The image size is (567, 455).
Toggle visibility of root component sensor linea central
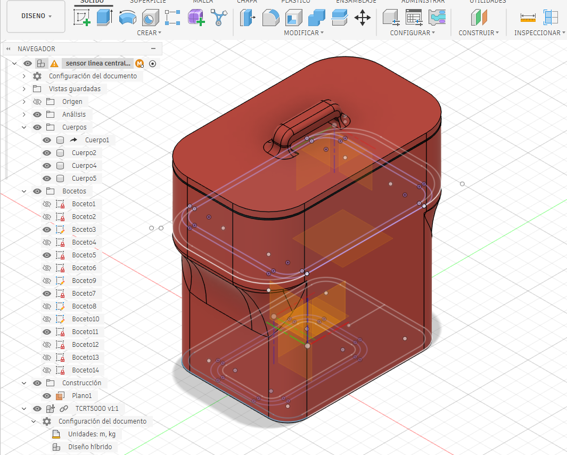(x=27, y=63)
